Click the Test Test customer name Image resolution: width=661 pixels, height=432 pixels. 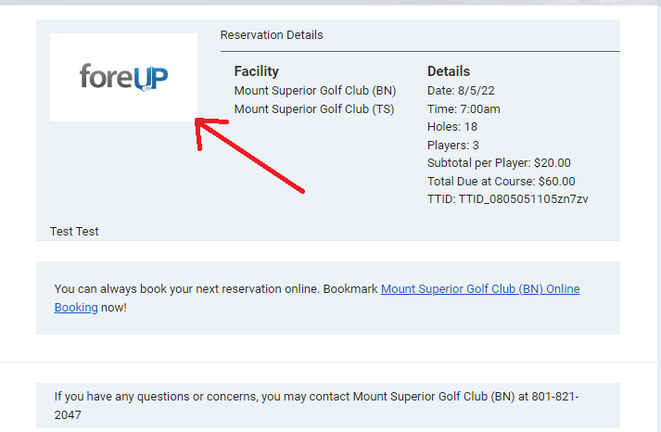click(74, 232)
